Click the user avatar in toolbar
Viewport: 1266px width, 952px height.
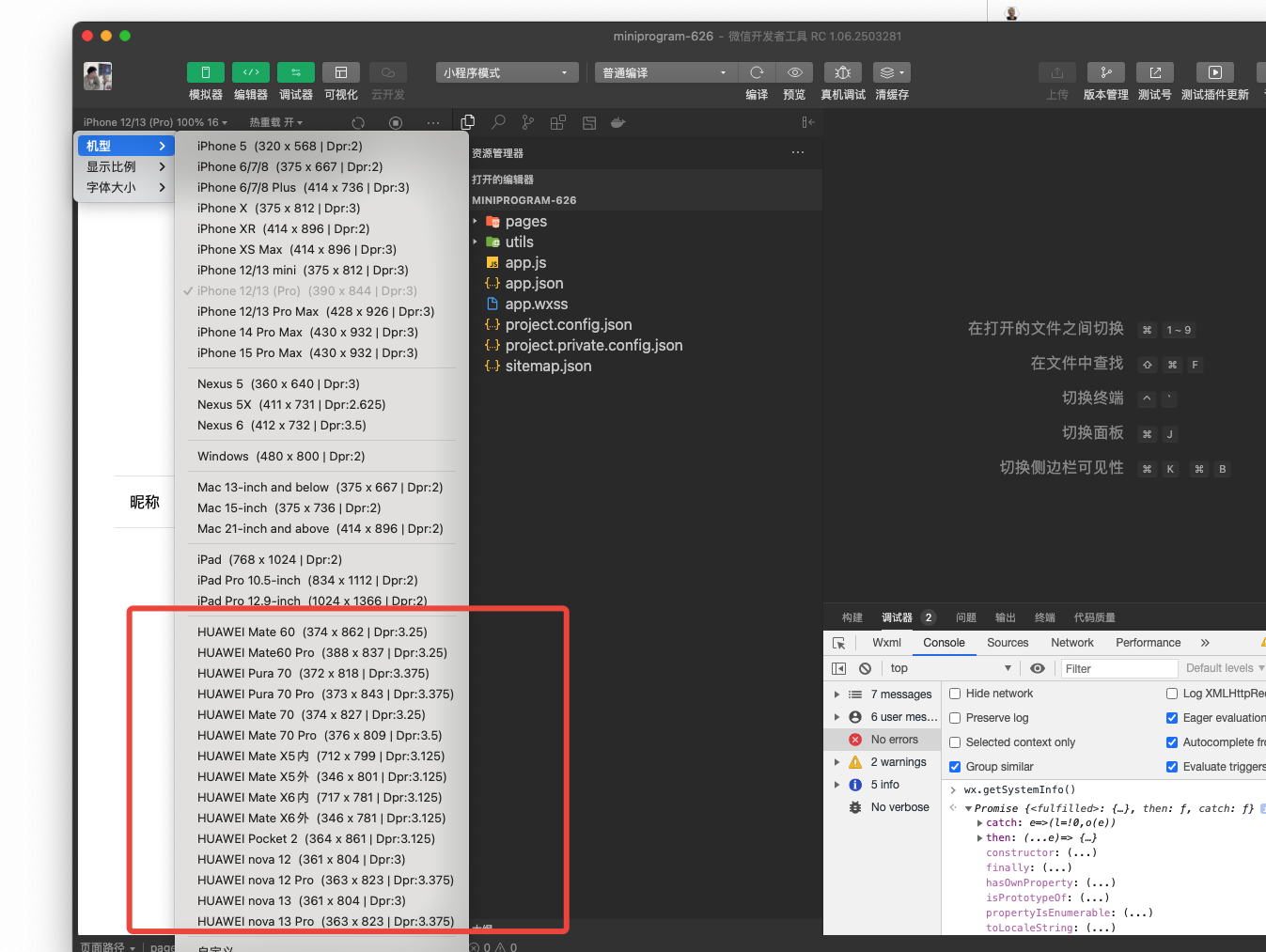point(98,76)
